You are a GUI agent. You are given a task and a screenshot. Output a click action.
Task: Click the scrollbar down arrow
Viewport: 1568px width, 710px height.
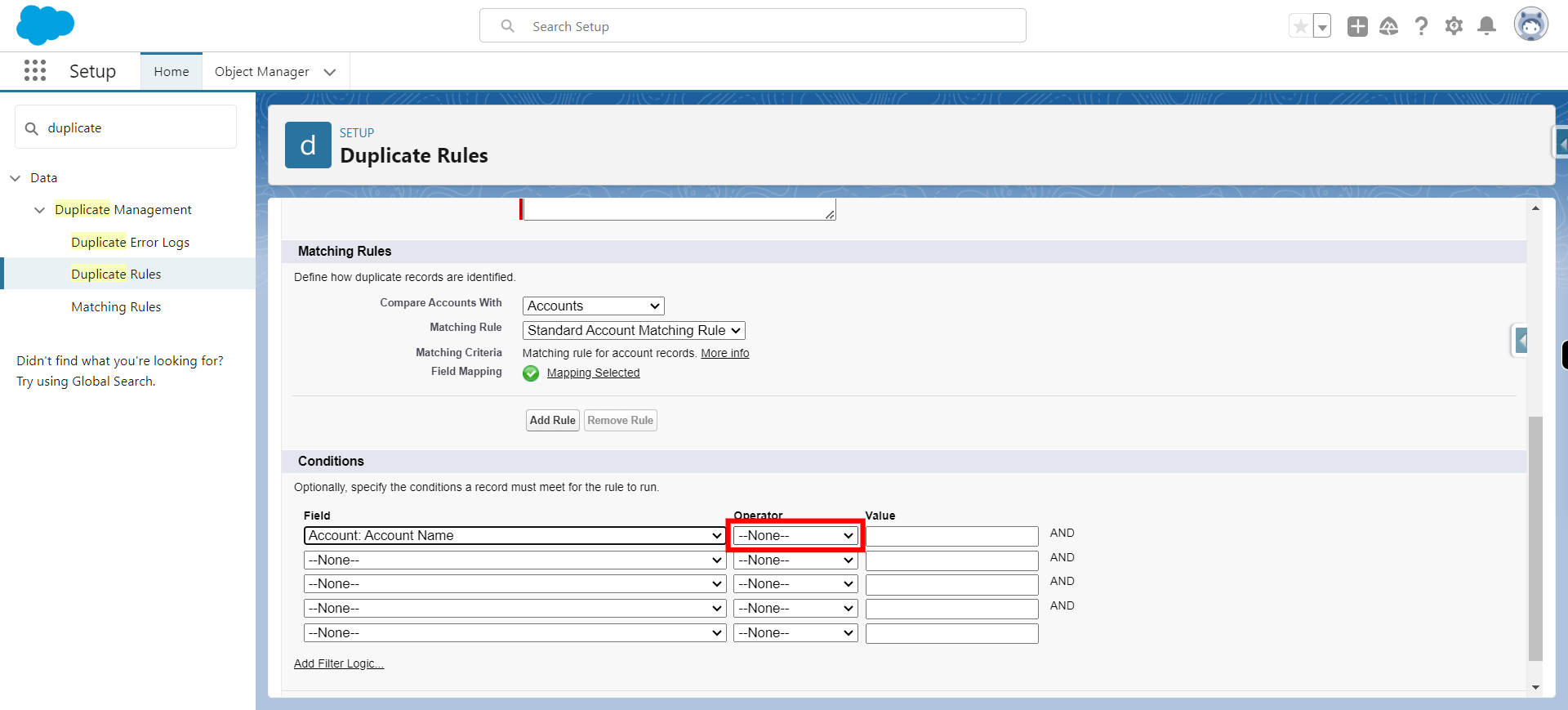pos(1535,688)
